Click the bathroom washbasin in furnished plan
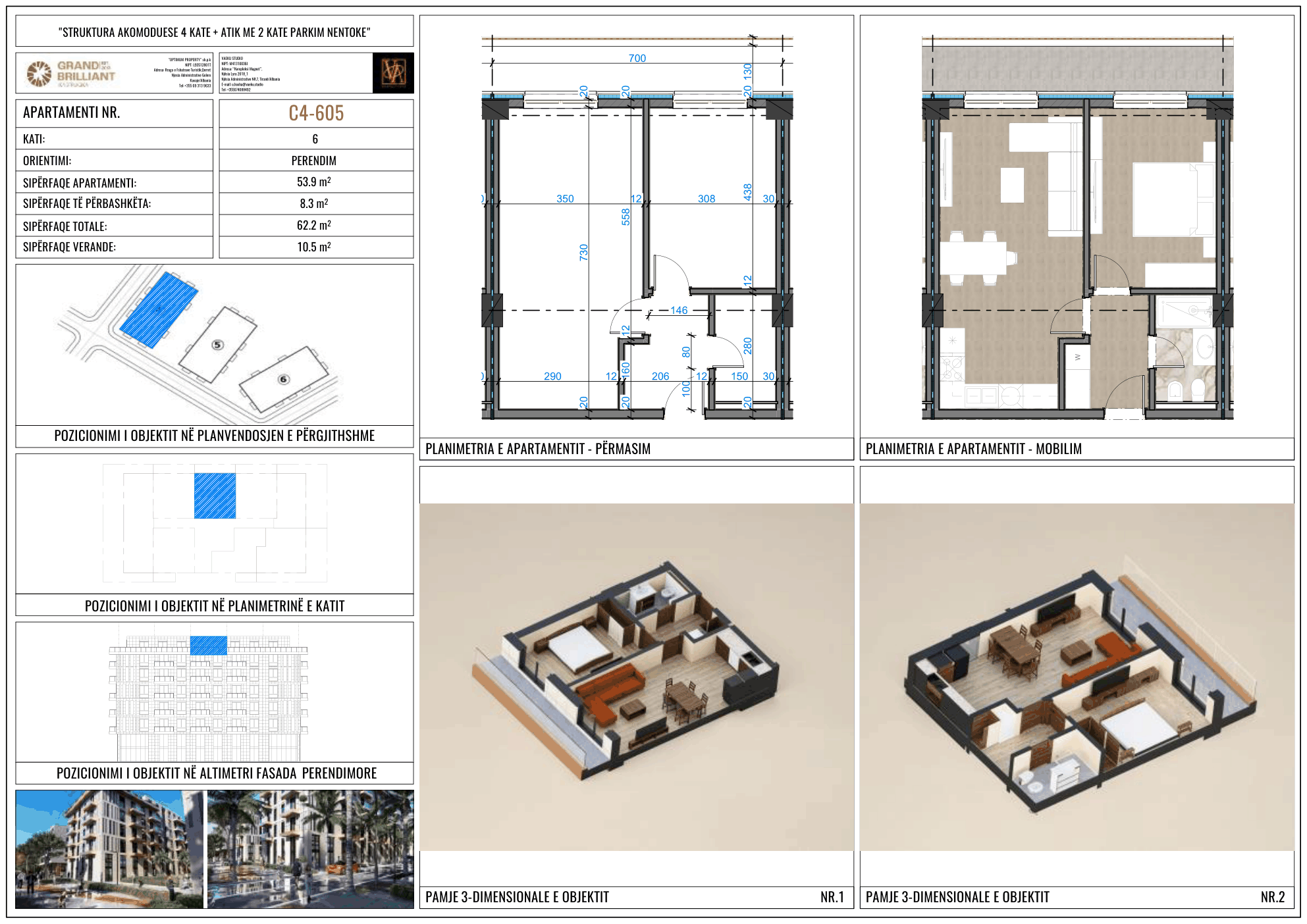Image resolution: width=1307 pixels, height=924 pixels. tap(1205, 346)
